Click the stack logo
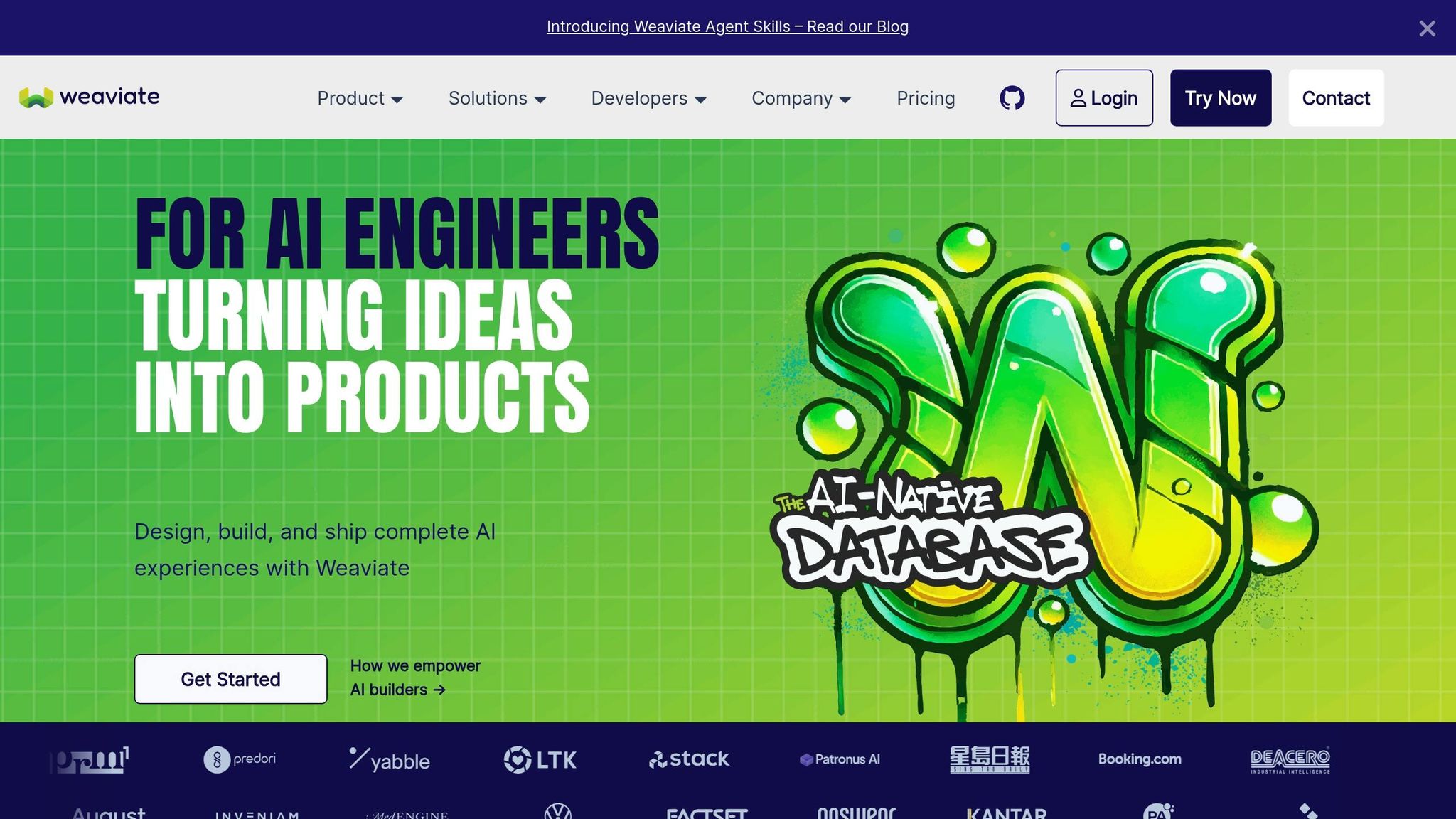Image resolution: width=1456 pixels, height=819 pixels. tap(689, 759)
